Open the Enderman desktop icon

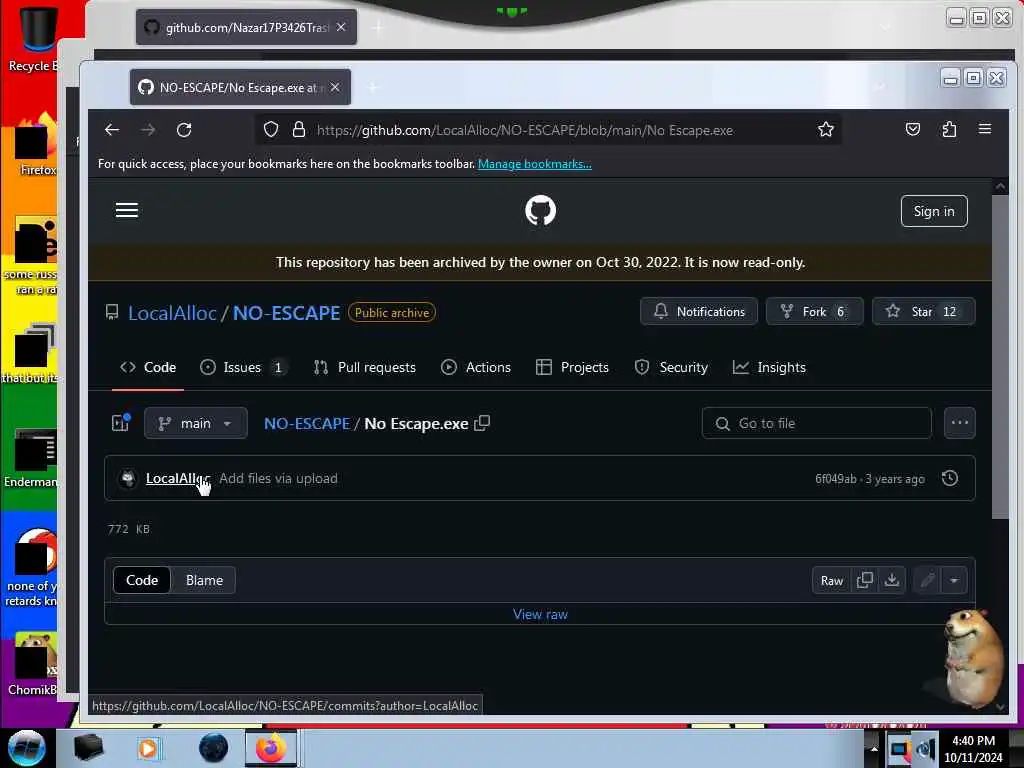coord(33,458)
